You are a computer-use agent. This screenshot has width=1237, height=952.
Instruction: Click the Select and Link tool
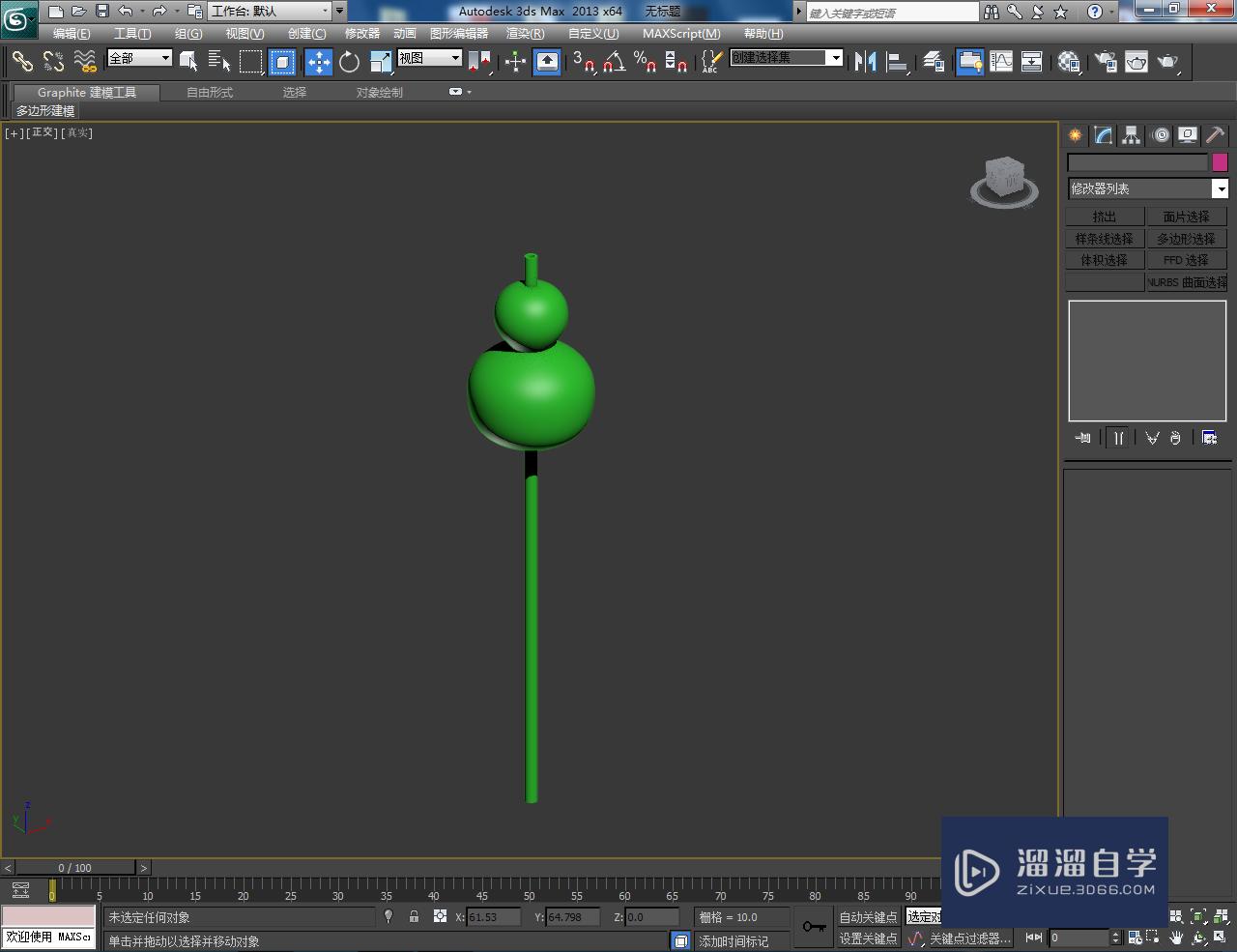point(22,62)
